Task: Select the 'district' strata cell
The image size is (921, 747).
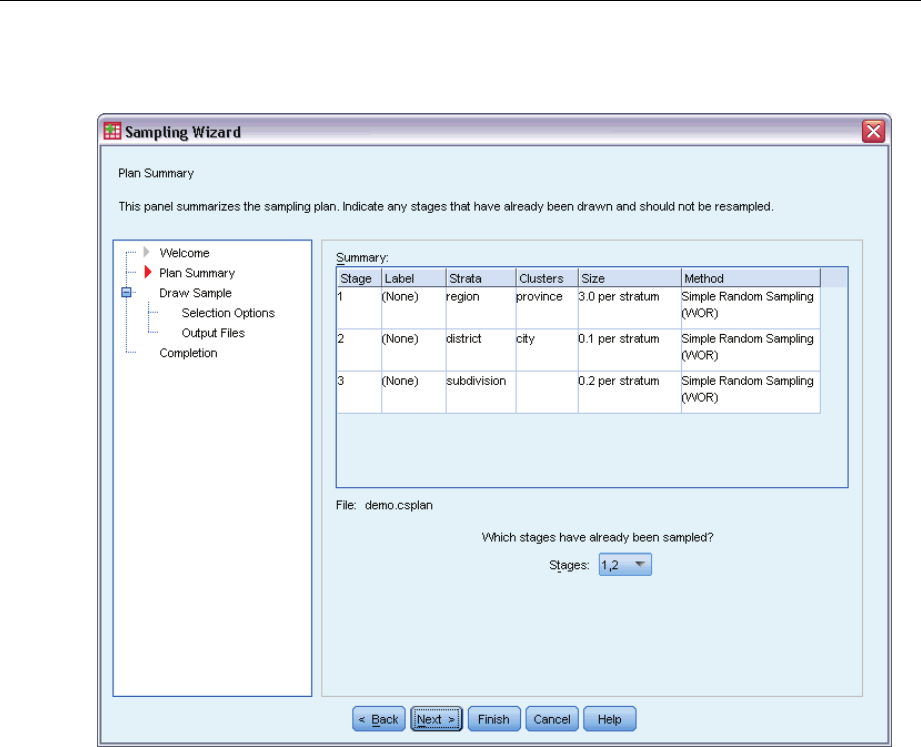Action: (481, 350)
